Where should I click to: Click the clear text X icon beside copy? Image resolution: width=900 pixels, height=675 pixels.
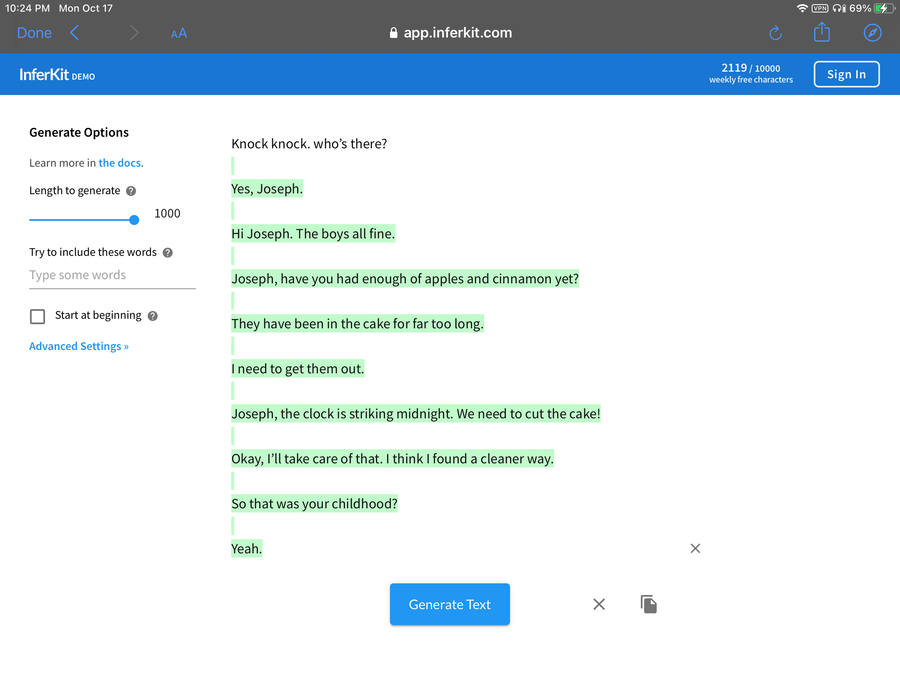tap(599, 604)
